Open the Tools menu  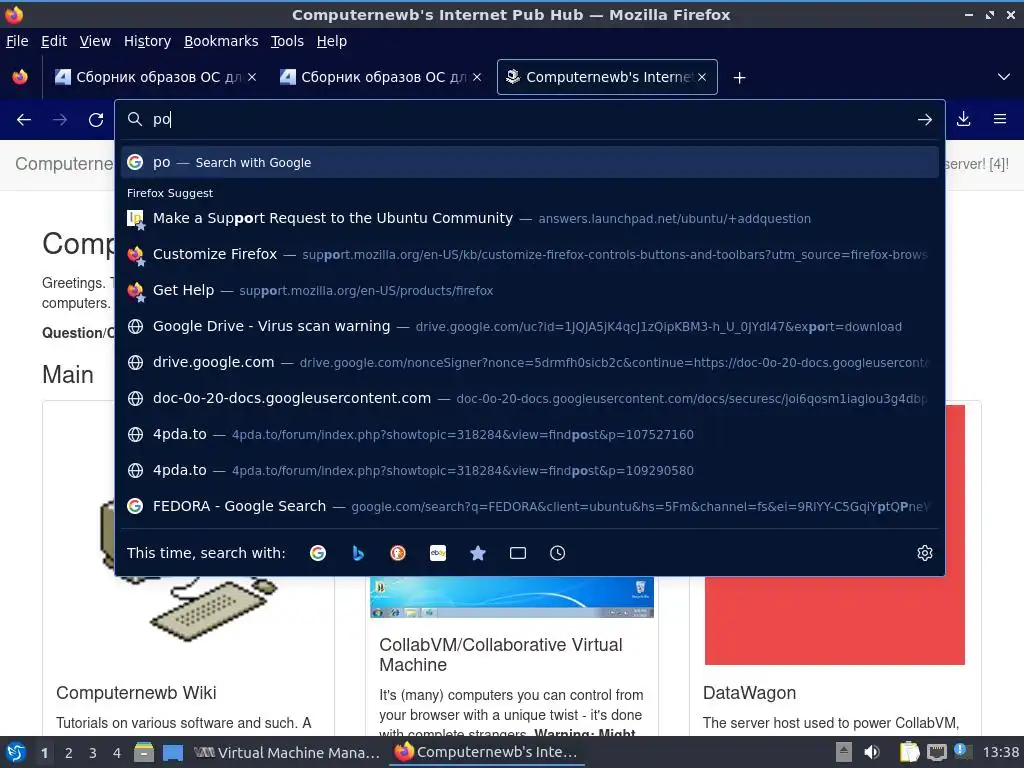pos(287,41)
